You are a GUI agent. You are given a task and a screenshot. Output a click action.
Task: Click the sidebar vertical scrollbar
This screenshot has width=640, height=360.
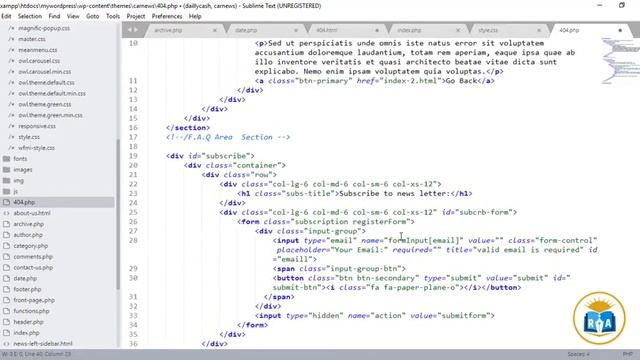click(118, 214)
